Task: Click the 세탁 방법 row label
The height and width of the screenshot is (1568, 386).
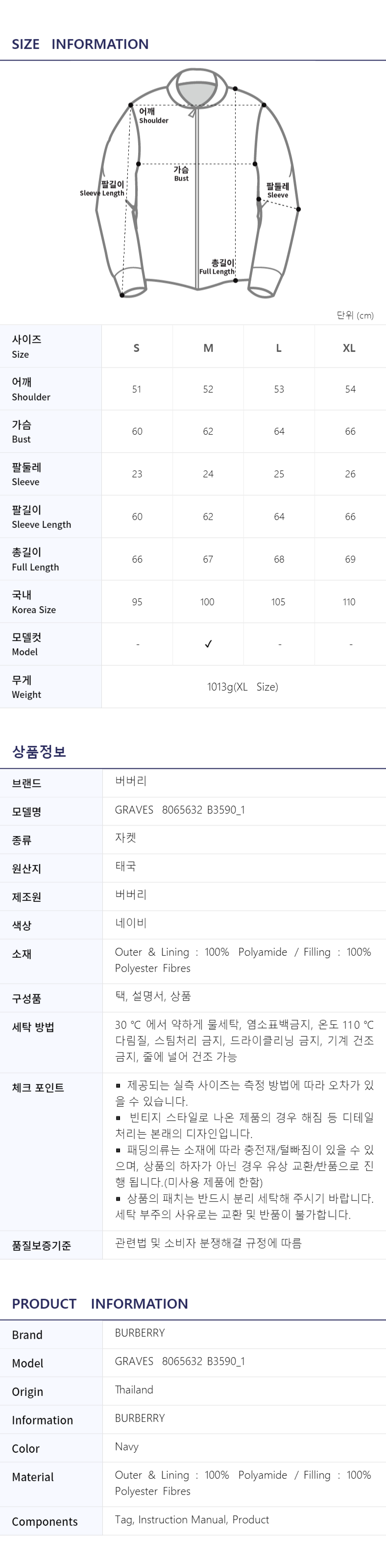Action: tap(33, 1027)
